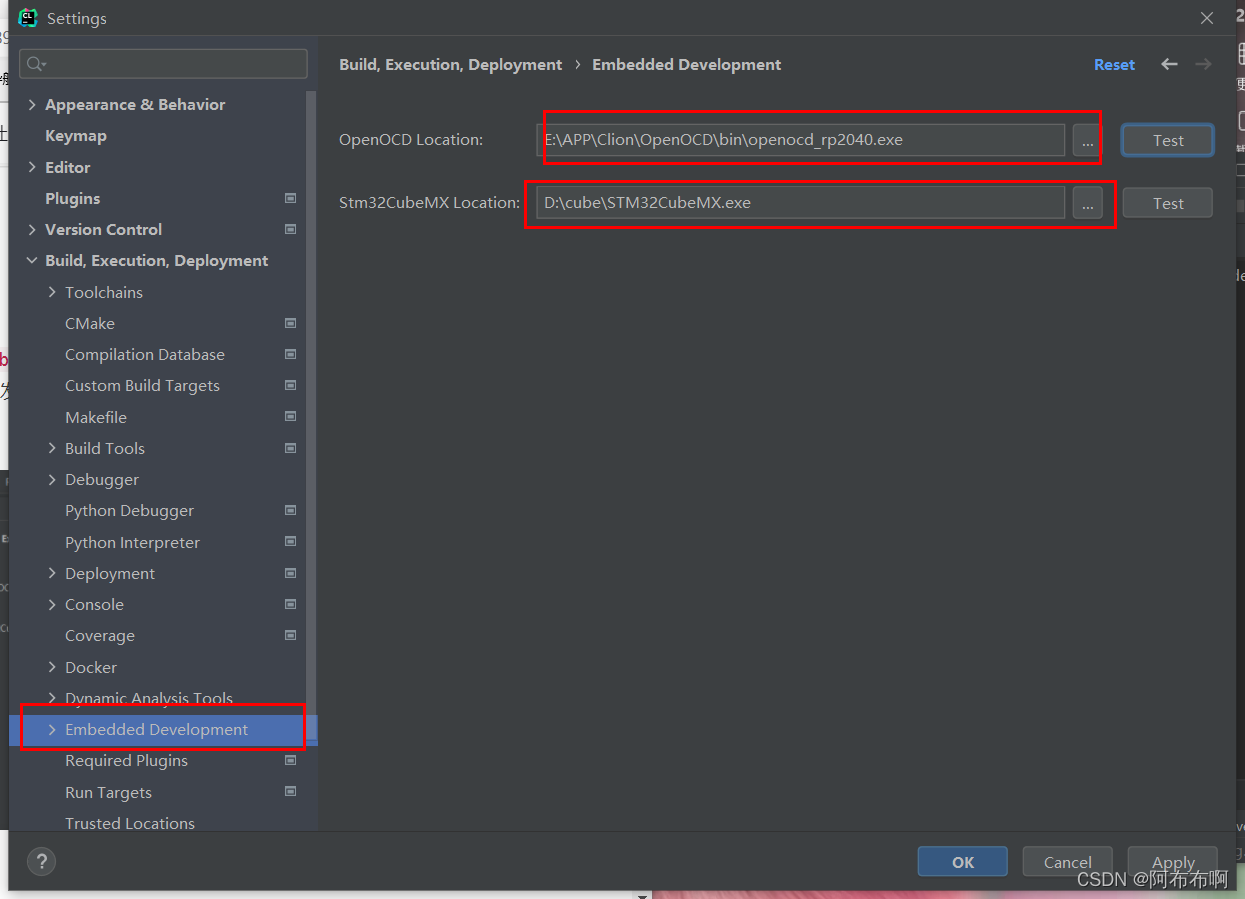Click Build, Execution, Deployment breadcrumb
The height and width of the screenshot is (899, 1245).
point(450,64)
